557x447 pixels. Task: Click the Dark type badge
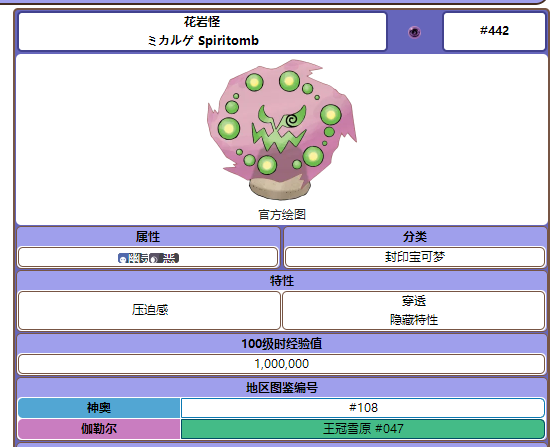[164, 258]
